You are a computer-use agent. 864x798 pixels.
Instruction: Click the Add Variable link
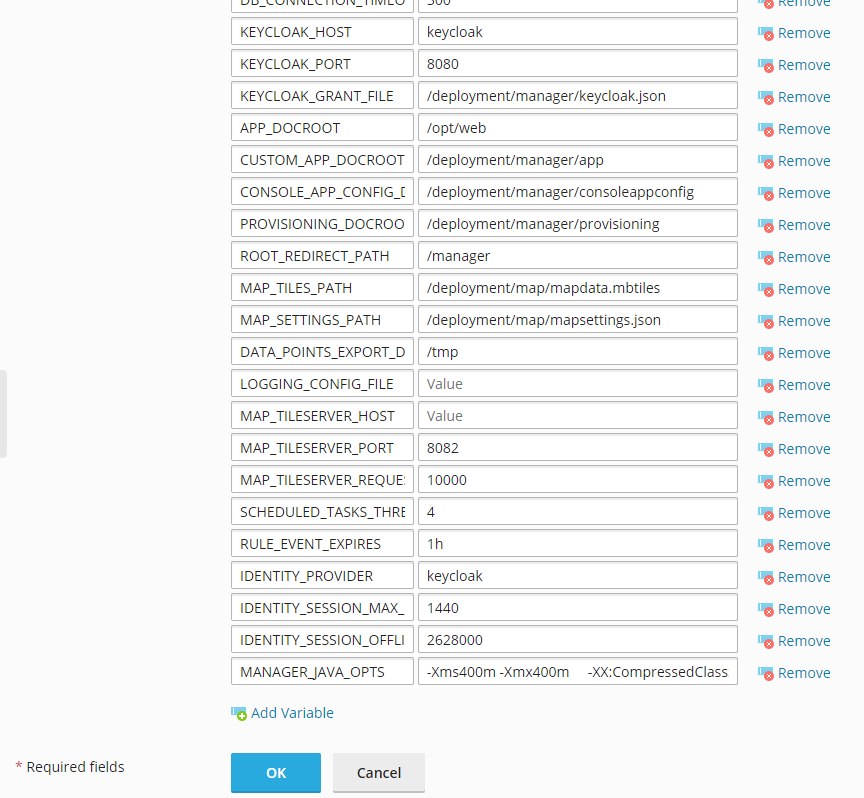(x=292, y=713)
